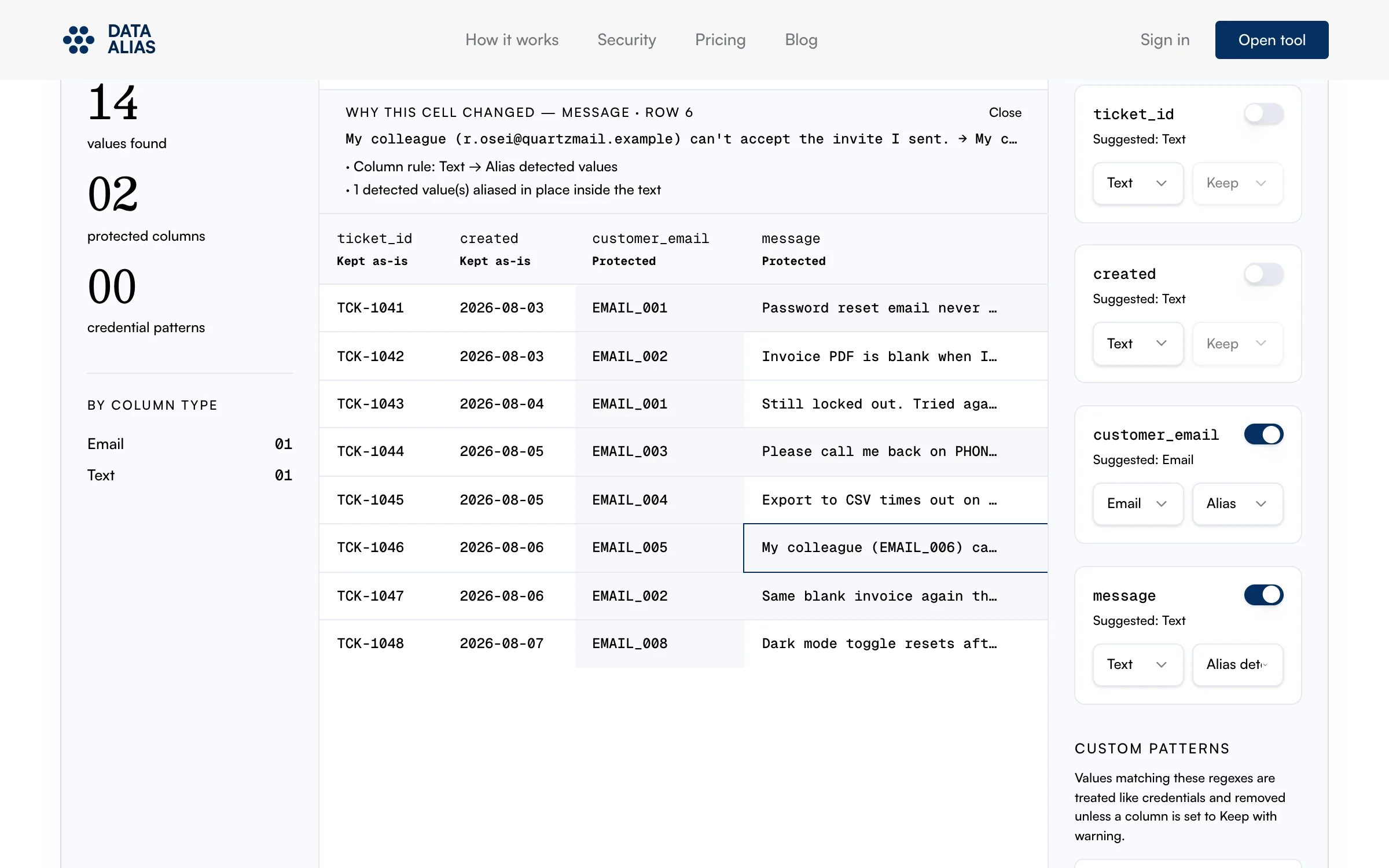This screenshot has width=1389, height=868.
Task: Open the Pricing page
Action: point(720,40)
